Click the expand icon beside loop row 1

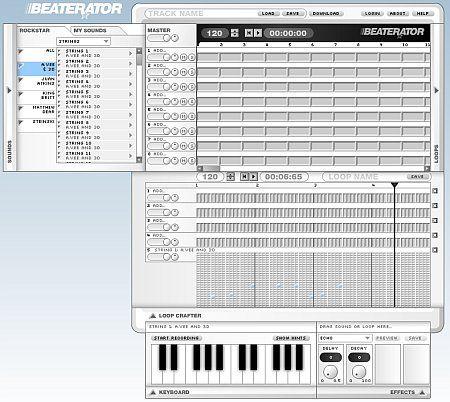pyautogui.click(x=435, y=191)
